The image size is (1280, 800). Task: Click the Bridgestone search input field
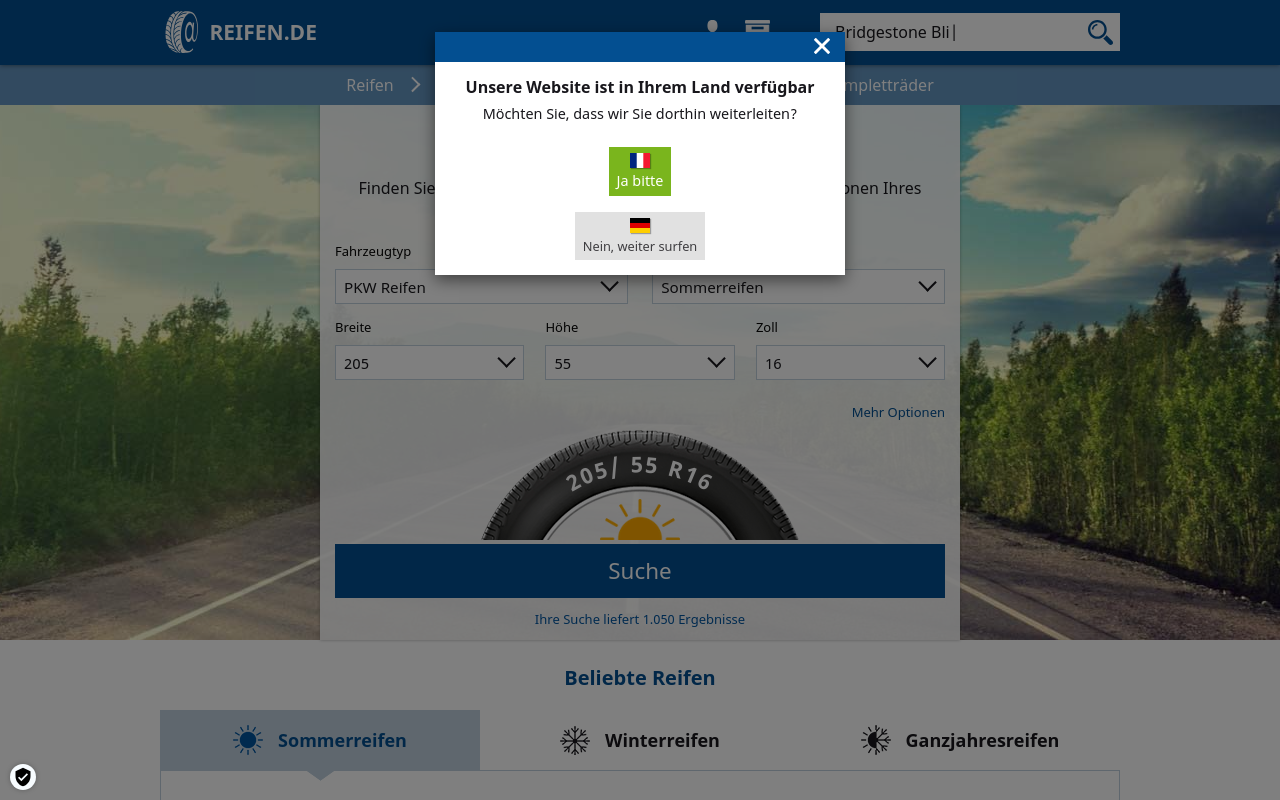[950, 31]
